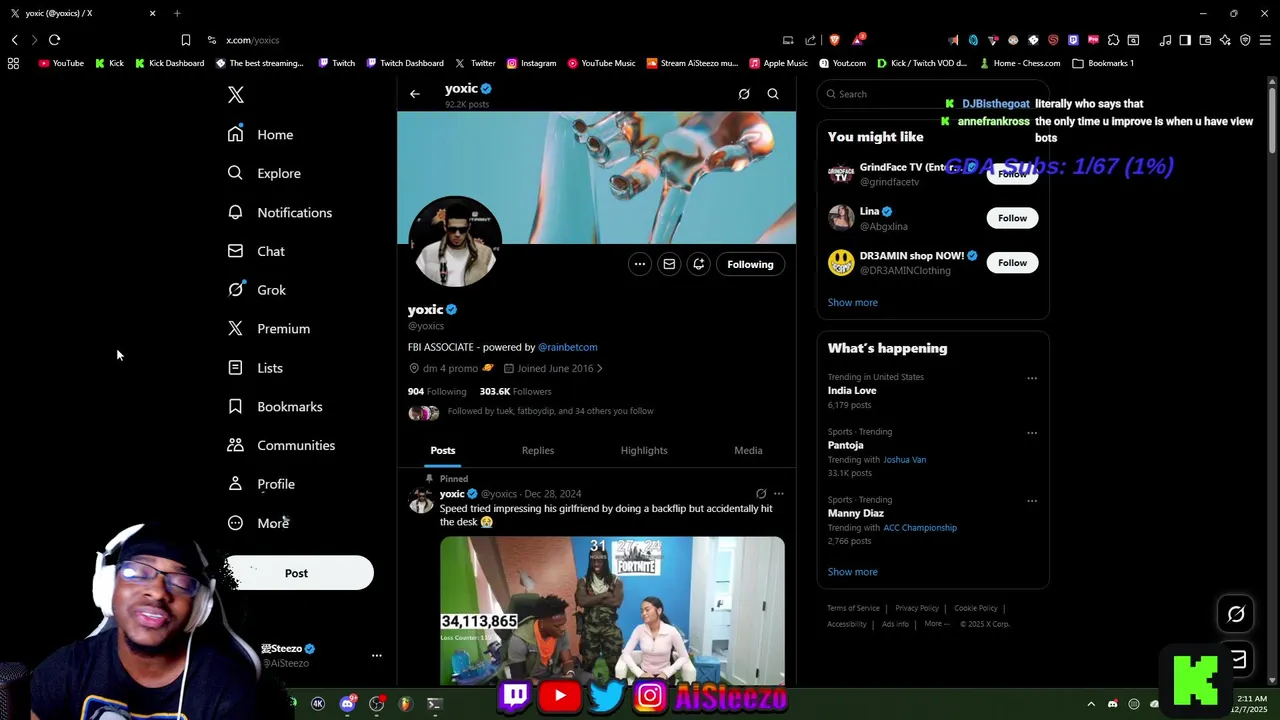Image resolution: width=1280 pixels, height=720 pixels.
Task: View followers you follow list
Action: 550,411
